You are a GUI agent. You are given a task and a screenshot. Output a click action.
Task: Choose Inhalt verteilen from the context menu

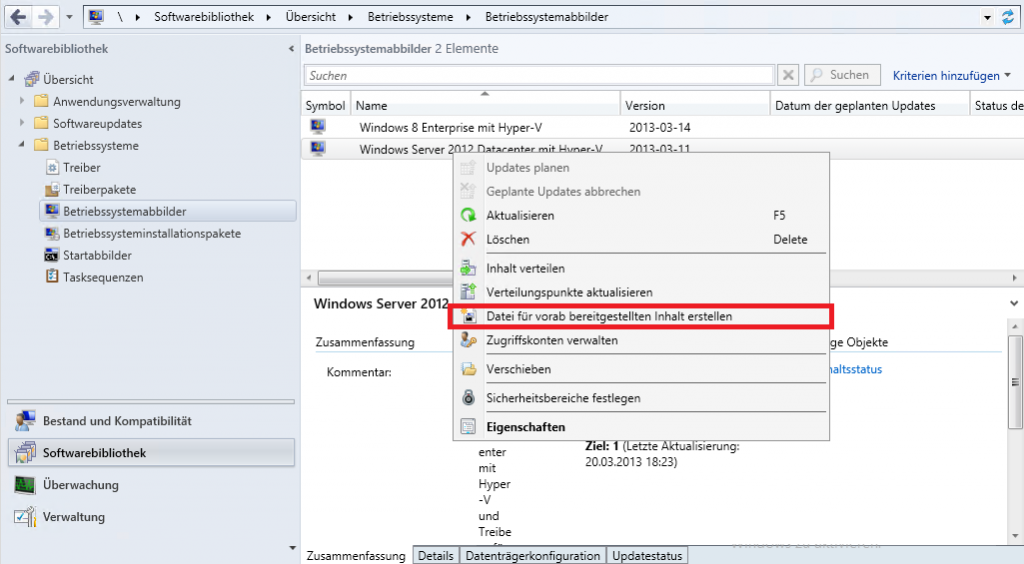525,268
